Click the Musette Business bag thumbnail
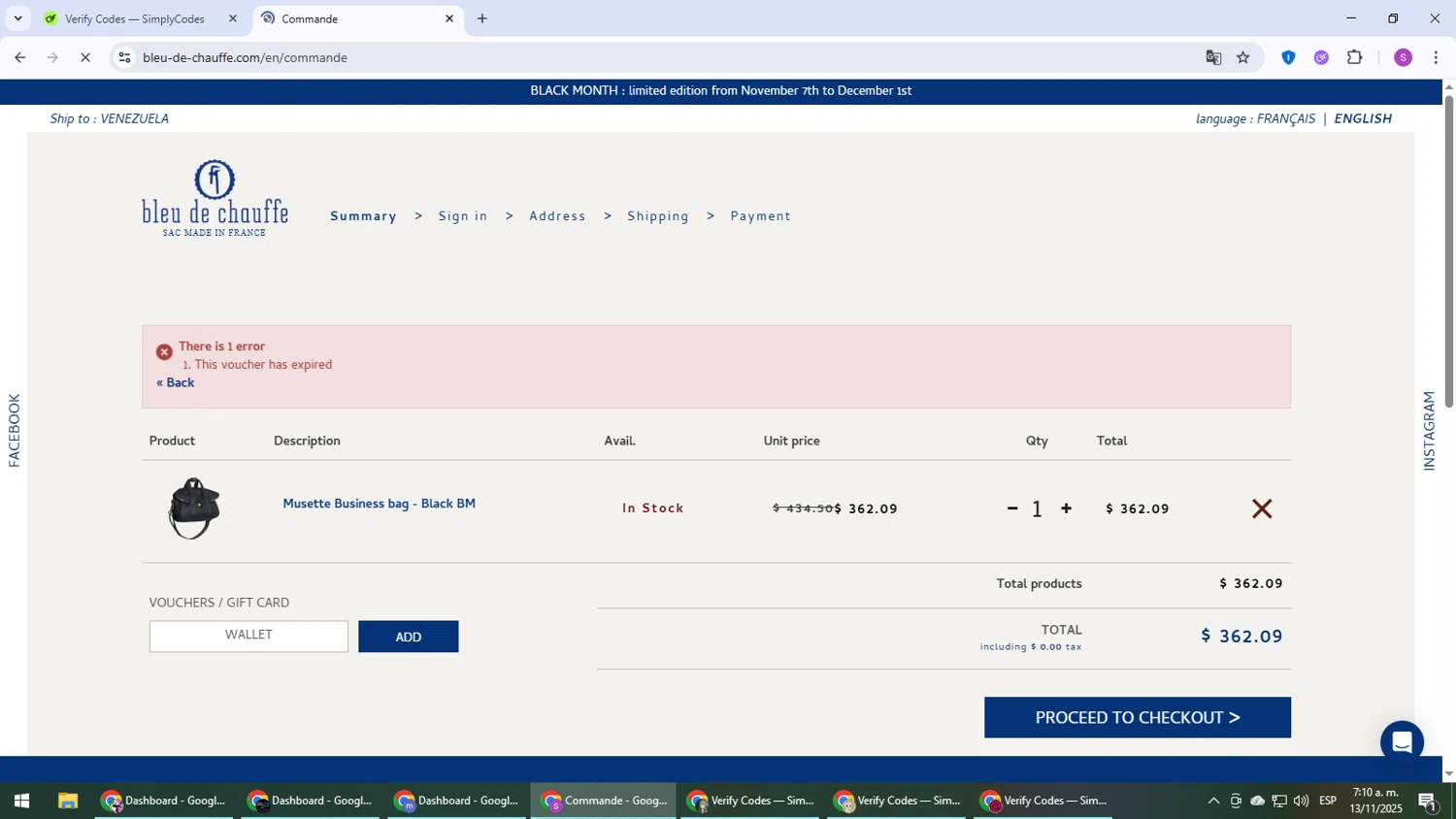1456x819 pixels. coord(194,508)
